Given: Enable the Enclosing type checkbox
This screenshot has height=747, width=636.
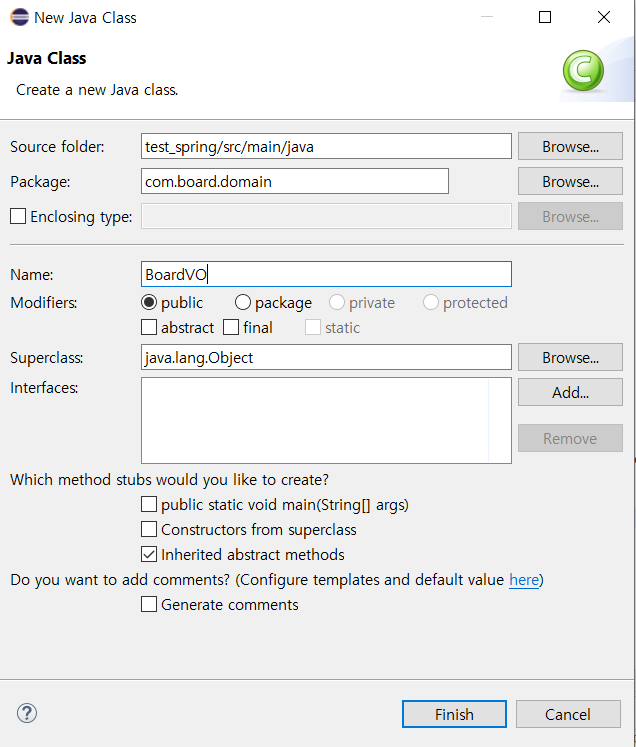Looking at the screenshot, I should [x=18, y=216].
